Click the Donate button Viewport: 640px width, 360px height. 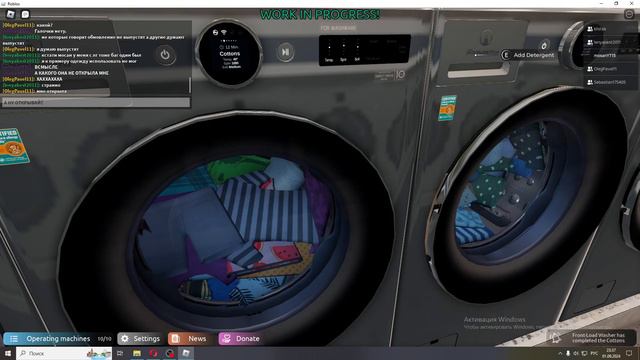241,338
